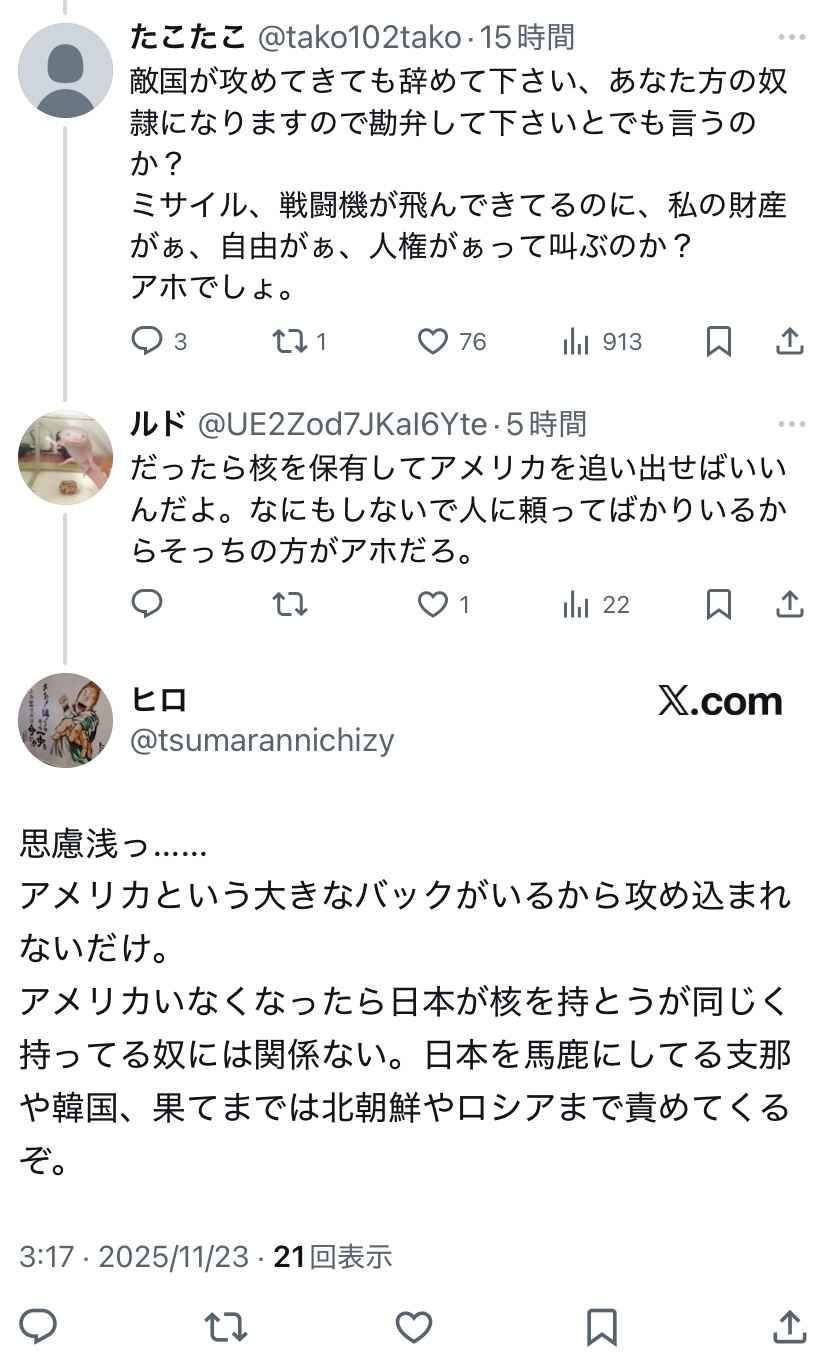The image size is (828, 1354).
Task: Bookmark ヒロ's tweet
Action: (600, 1328)
